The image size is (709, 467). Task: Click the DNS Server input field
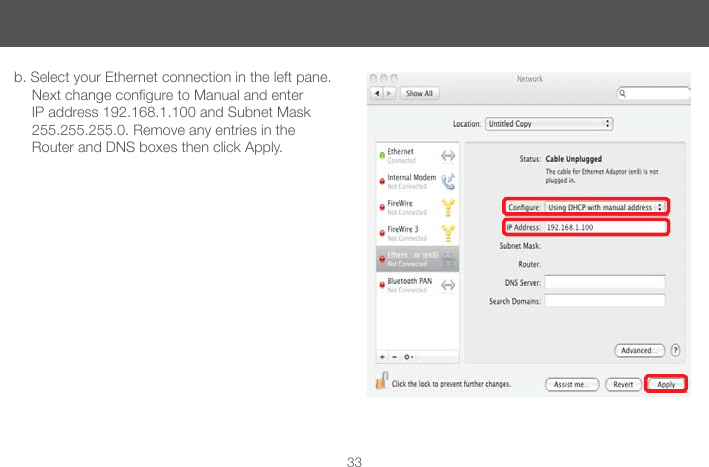(x=605, y=282)
